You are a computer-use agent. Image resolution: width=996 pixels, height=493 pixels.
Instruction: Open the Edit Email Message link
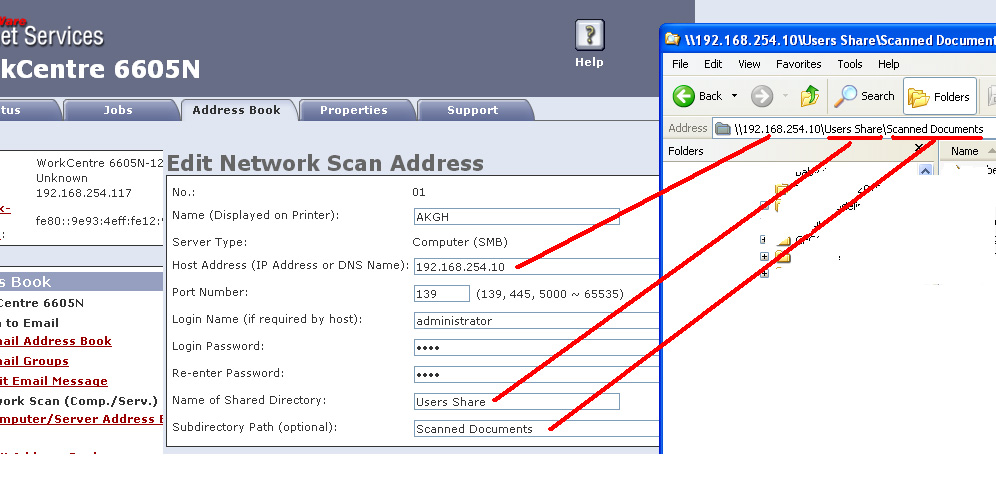coord(53,381)
